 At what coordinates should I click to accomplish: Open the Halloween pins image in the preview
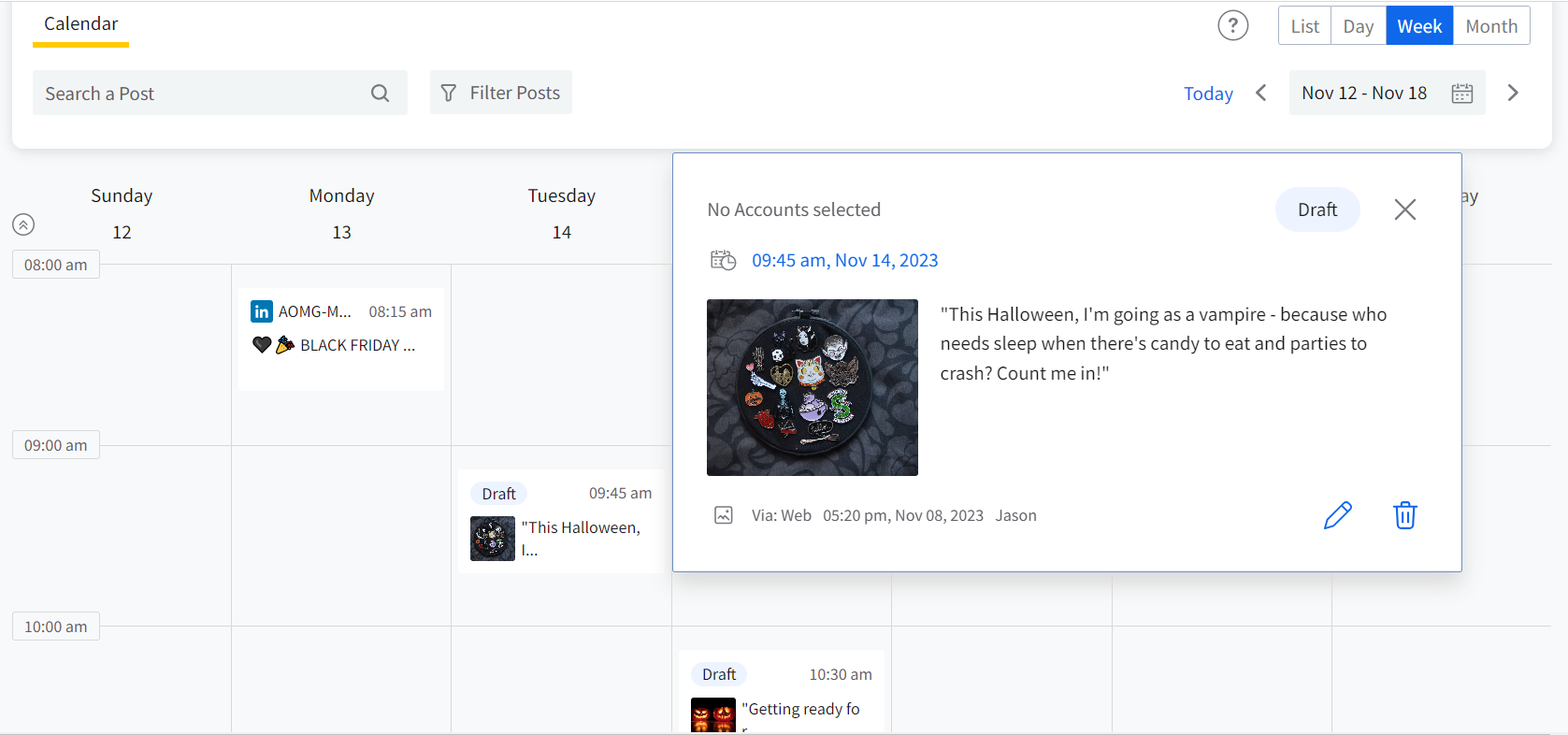click(812, 387)
